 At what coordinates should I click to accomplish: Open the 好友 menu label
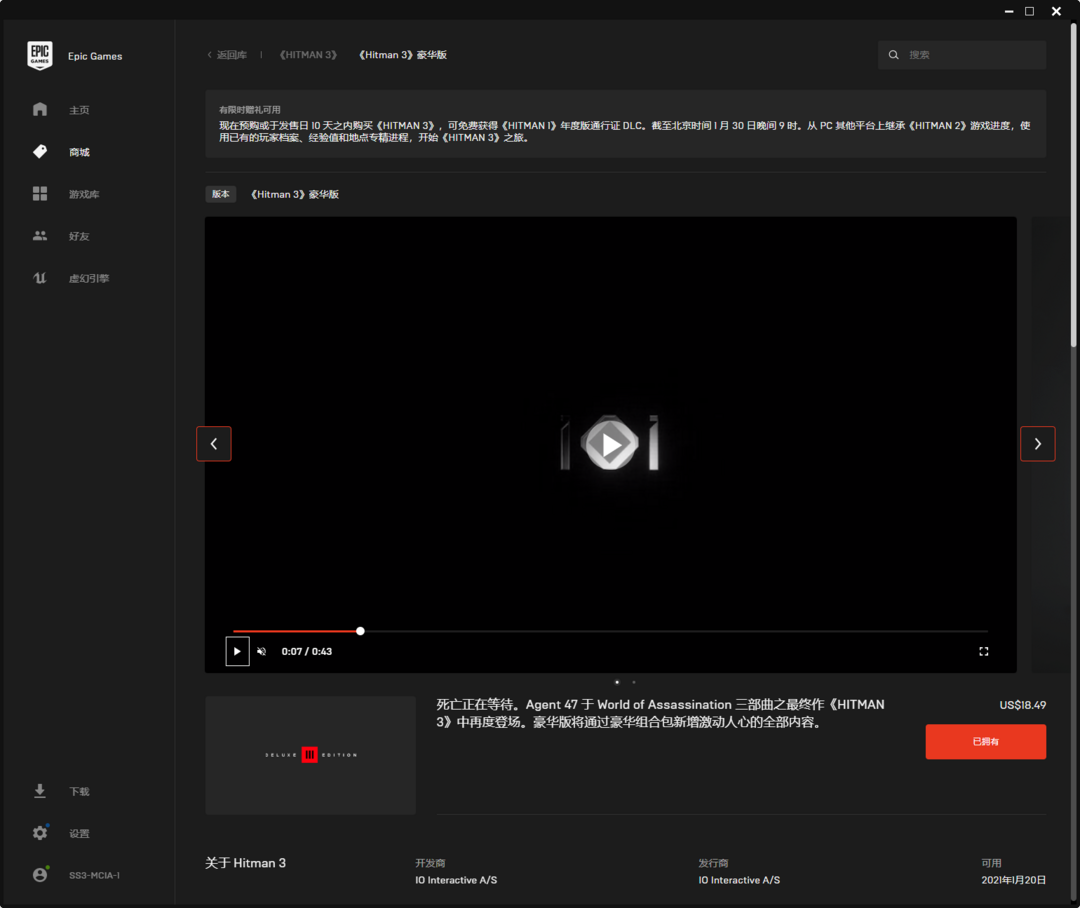pos(79,236)
